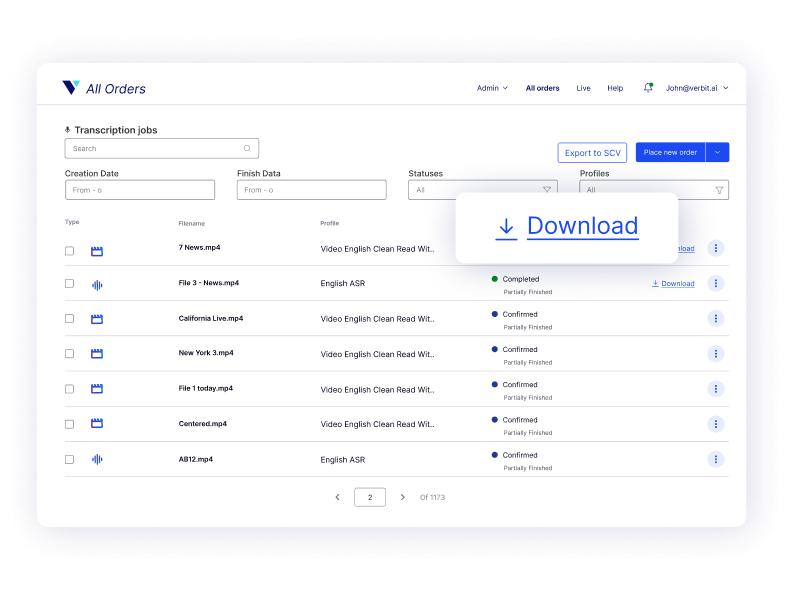Open the notifications bell
The width and height of the screenshot is (789, 590).
648,88
